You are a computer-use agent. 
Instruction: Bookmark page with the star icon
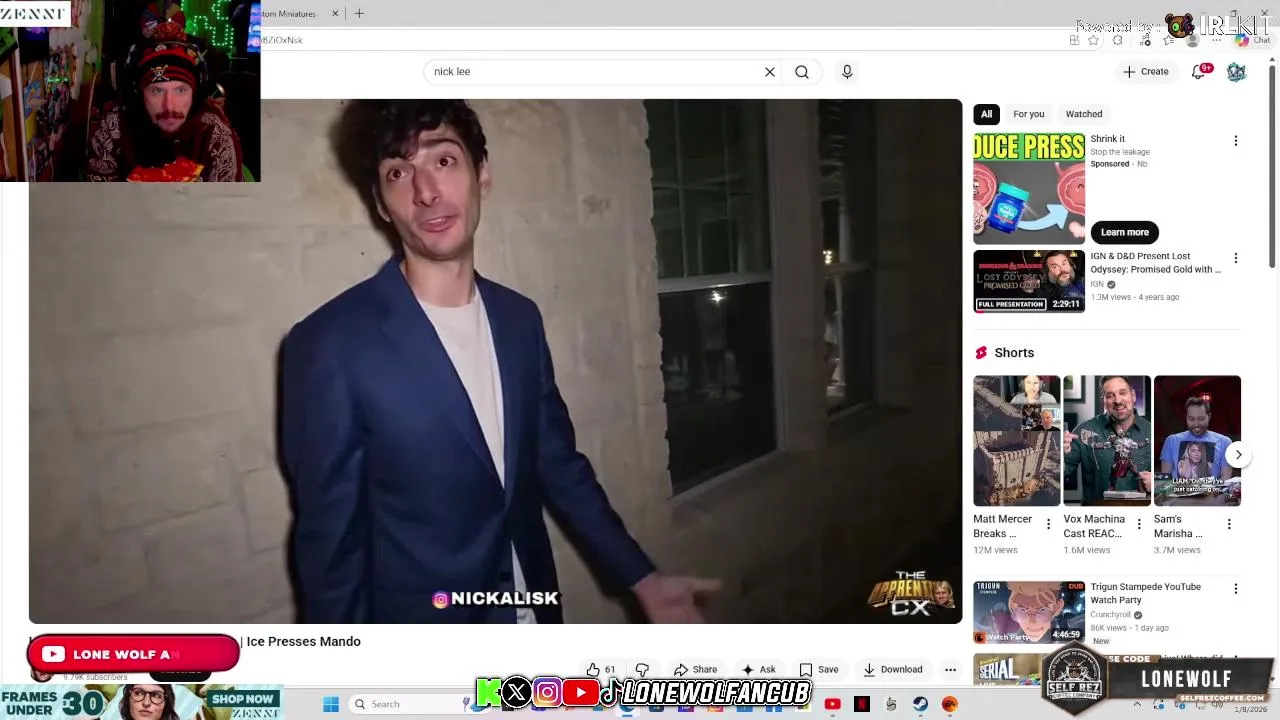tap(1094, 40)
